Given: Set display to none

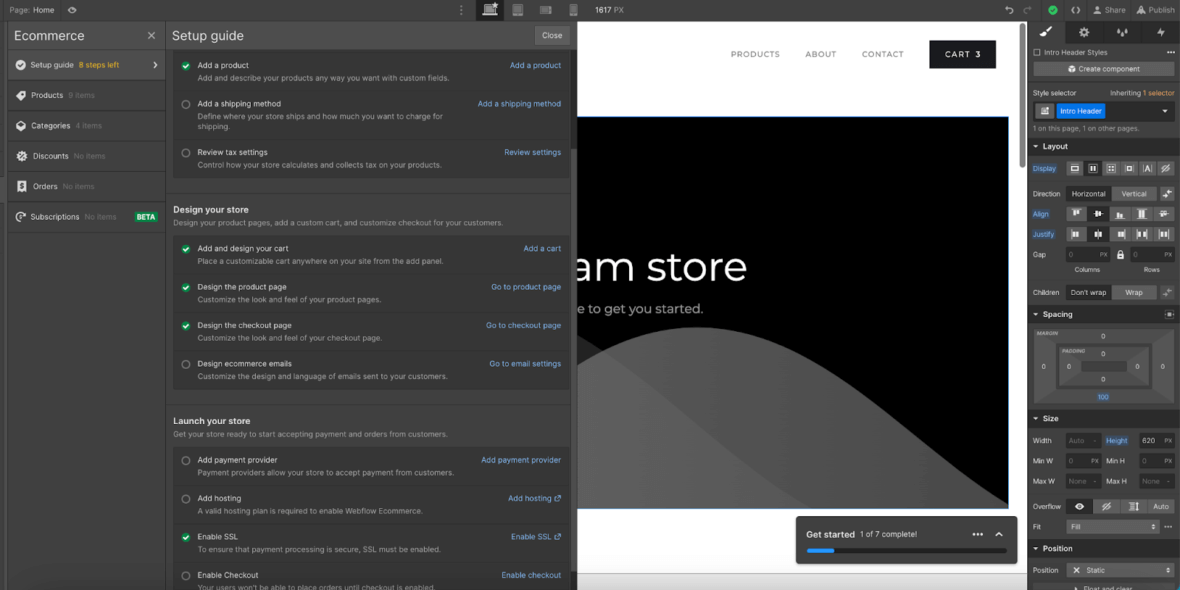Looking at the screenshot, I should coord(1165,169).
